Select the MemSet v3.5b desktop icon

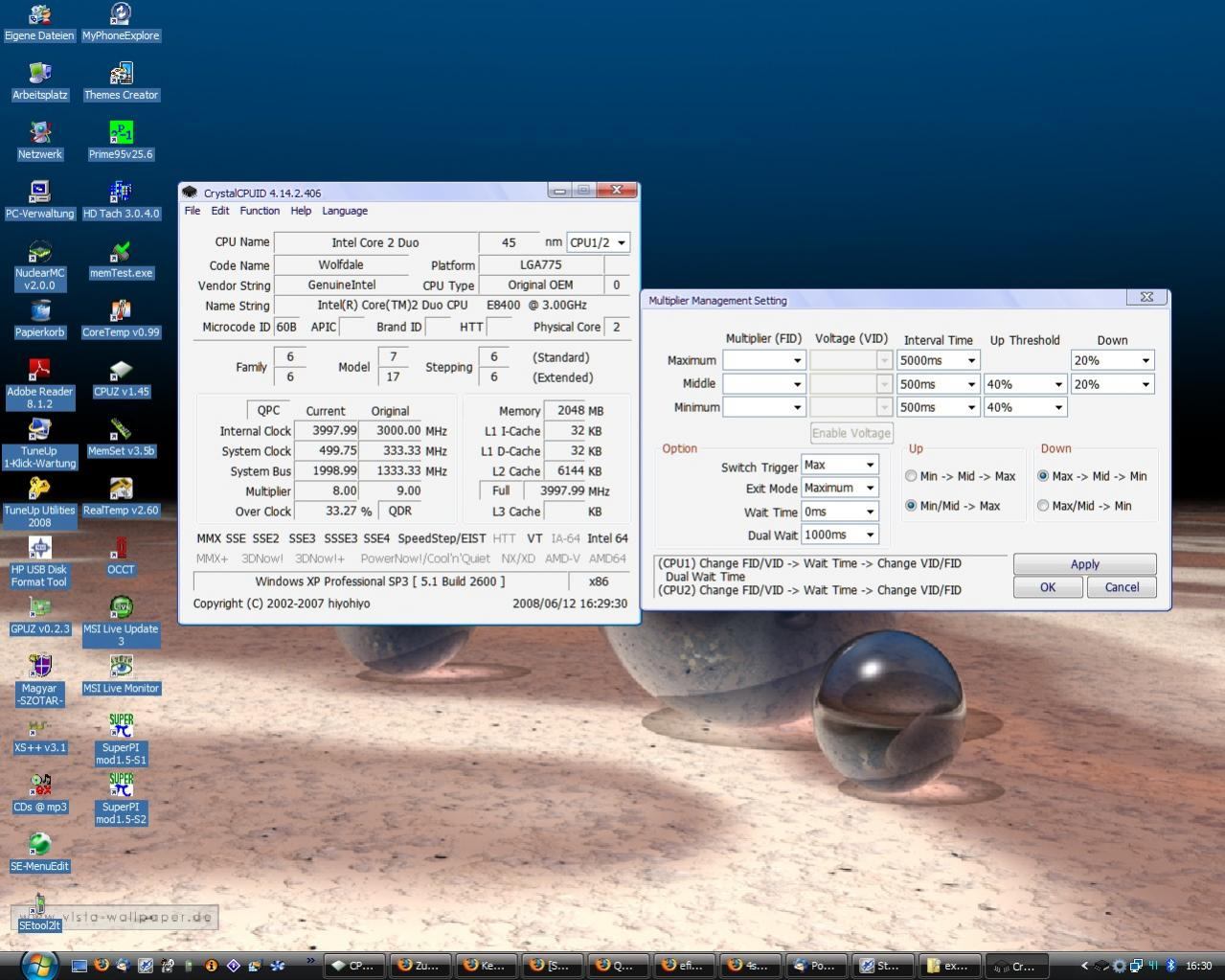pos(121,439)
